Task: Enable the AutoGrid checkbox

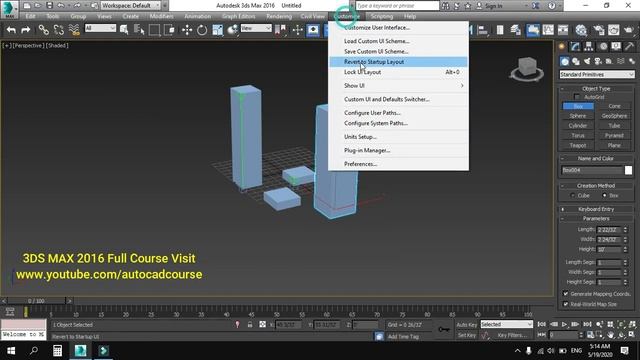Action: (576, 97)
